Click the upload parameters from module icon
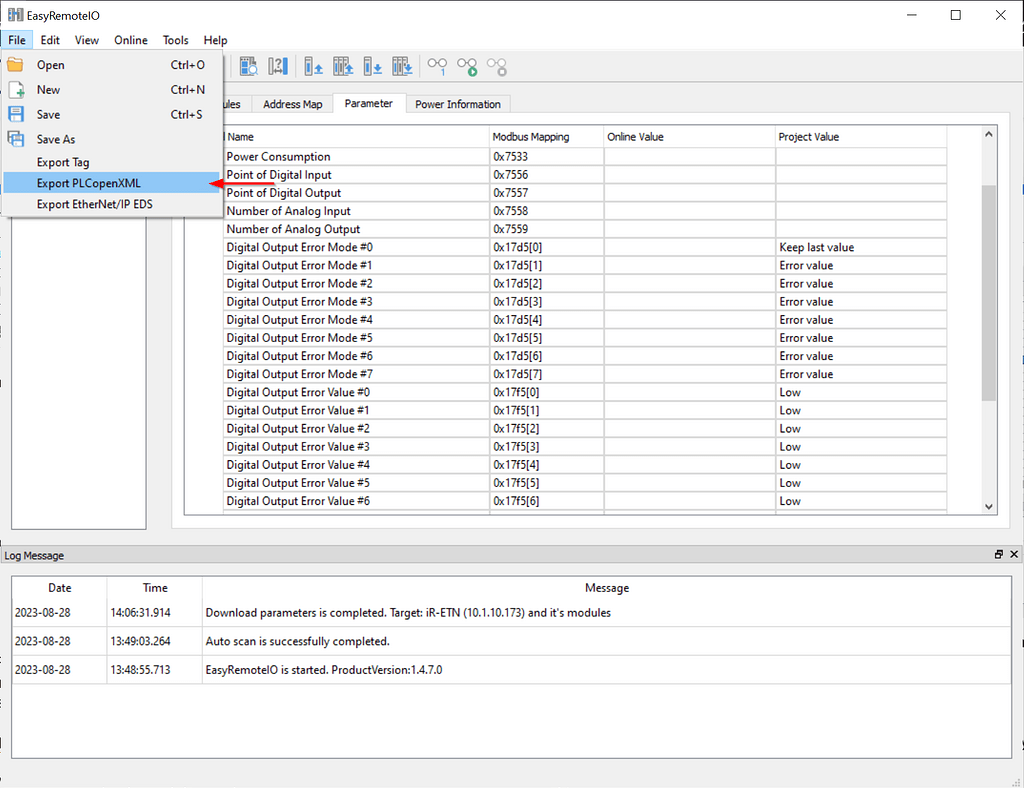1024x788 pixels. [314, 66]
